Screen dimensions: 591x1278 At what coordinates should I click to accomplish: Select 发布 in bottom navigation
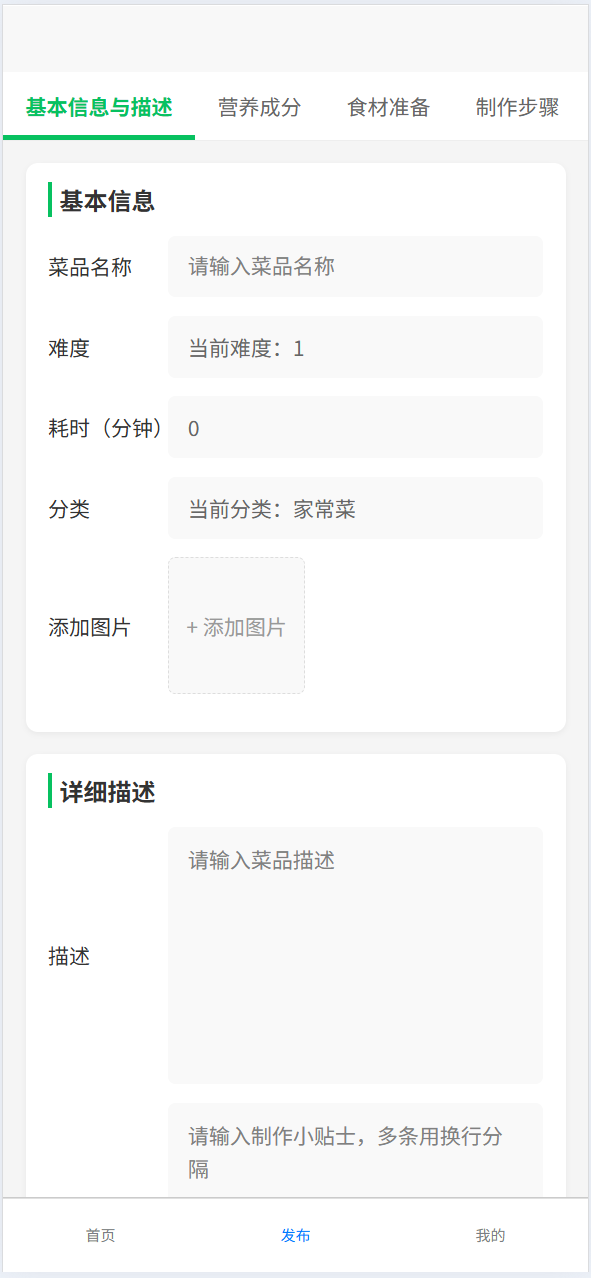pyautogui.click(x=295, y=1235)
